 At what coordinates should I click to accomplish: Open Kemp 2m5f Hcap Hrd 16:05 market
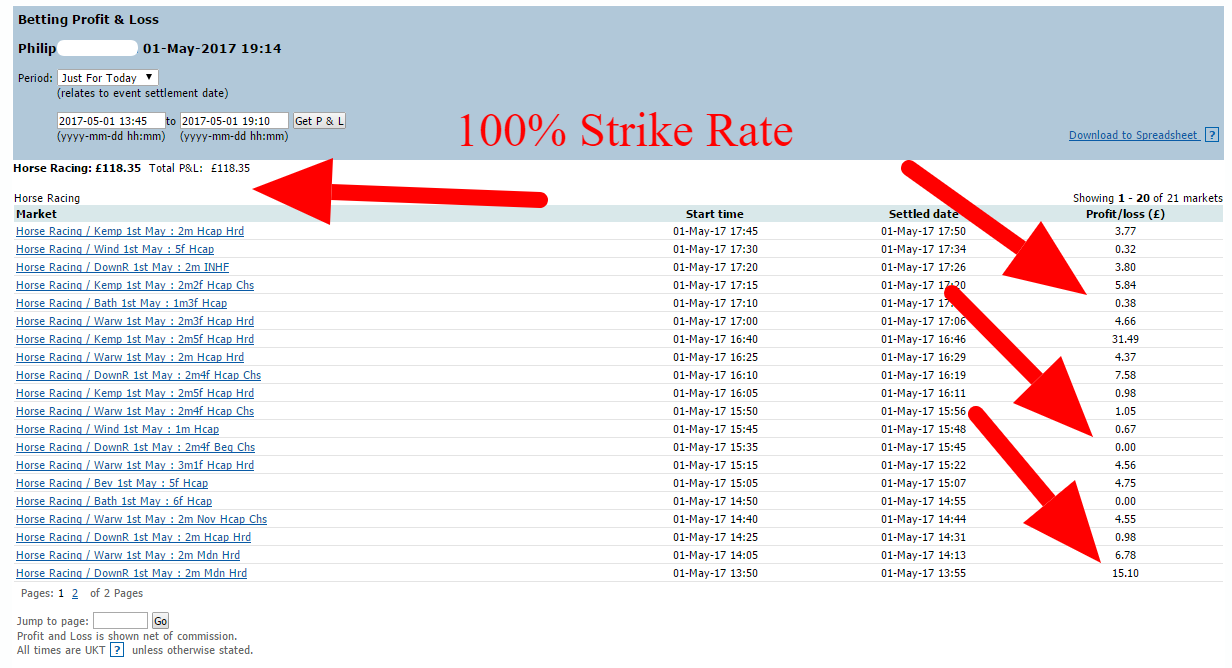(135, 393)
